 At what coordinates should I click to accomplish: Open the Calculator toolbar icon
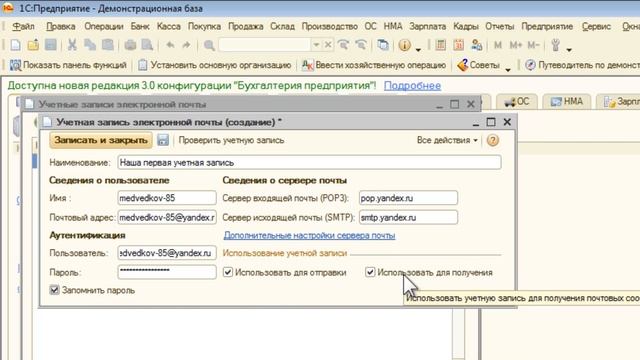pyautogui.click(x=440, y=45)
